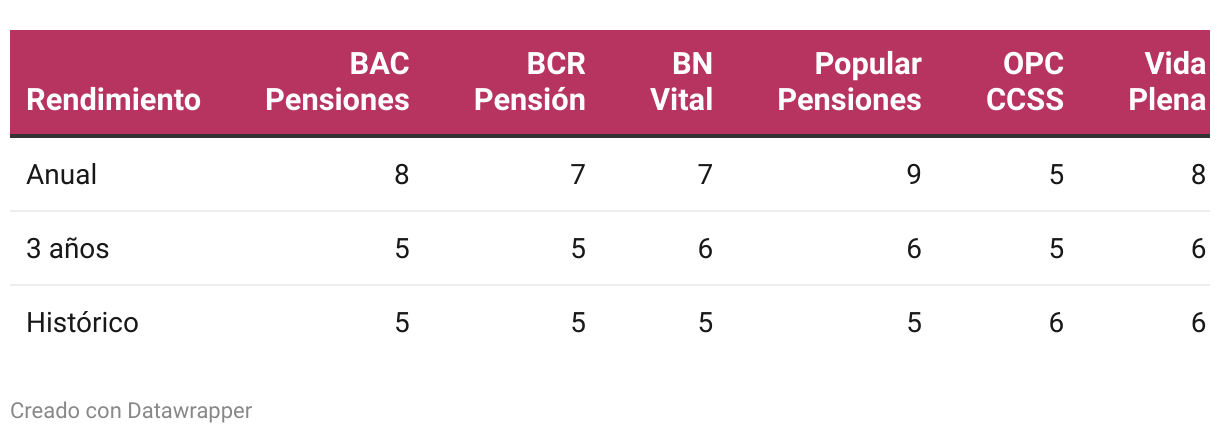Select Histórico value under BCR Pensión
The width and height of the screenshot is (1220, 434).
[x=578, y=322]
